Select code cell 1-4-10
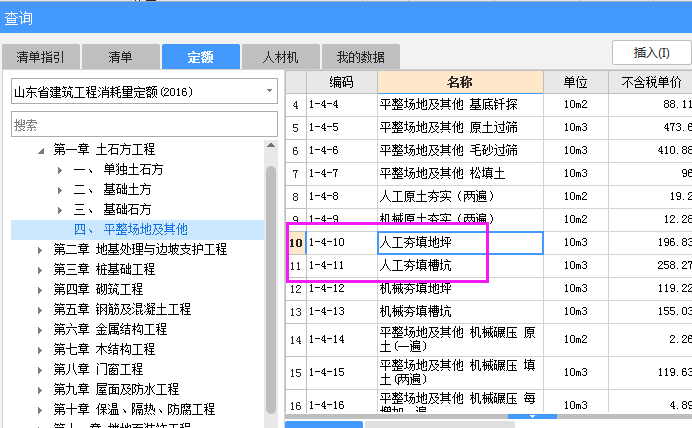The image size is (692, 428). [x=342, y=243]
